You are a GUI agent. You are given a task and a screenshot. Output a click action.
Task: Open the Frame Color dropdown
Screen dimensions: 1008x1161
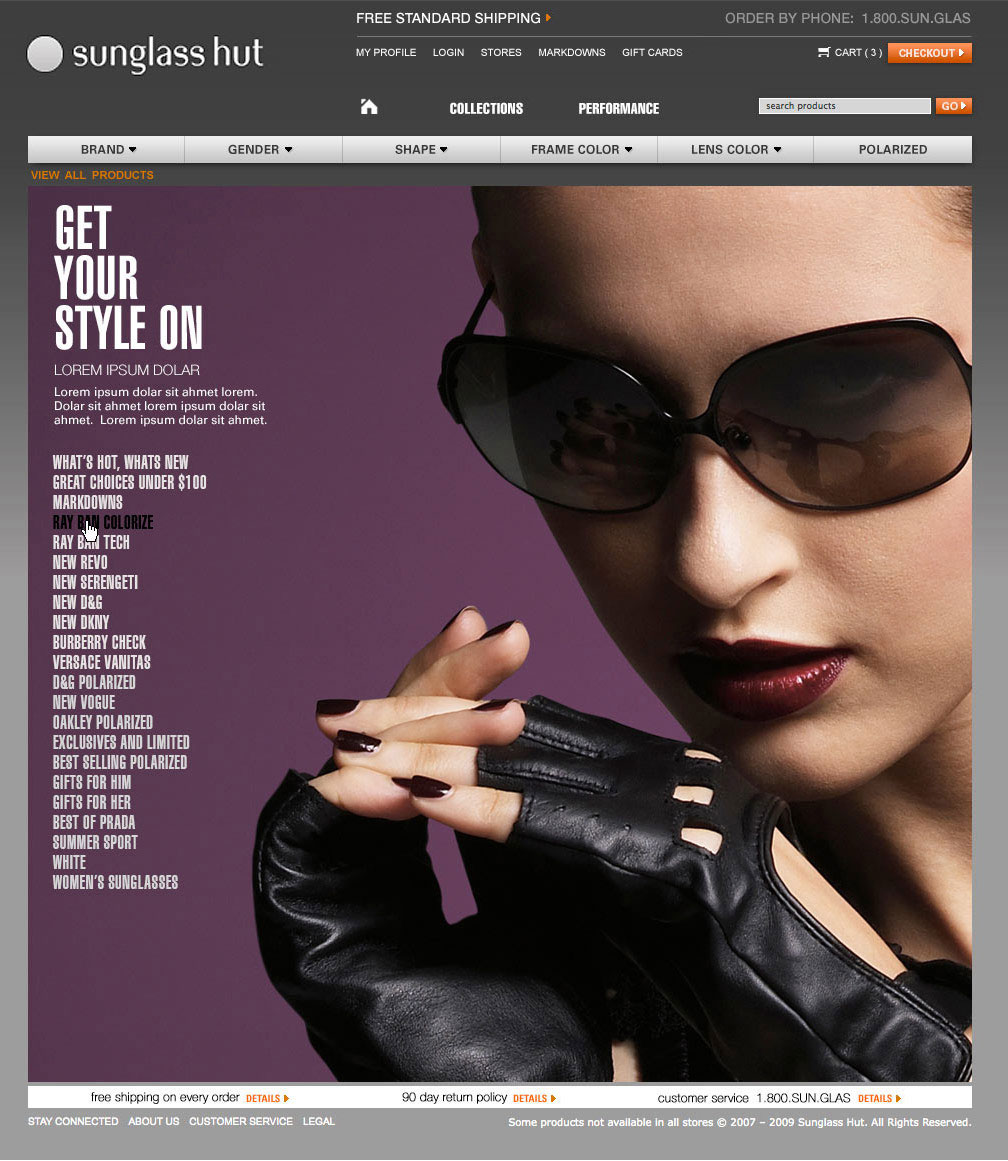tap(580, 150)
